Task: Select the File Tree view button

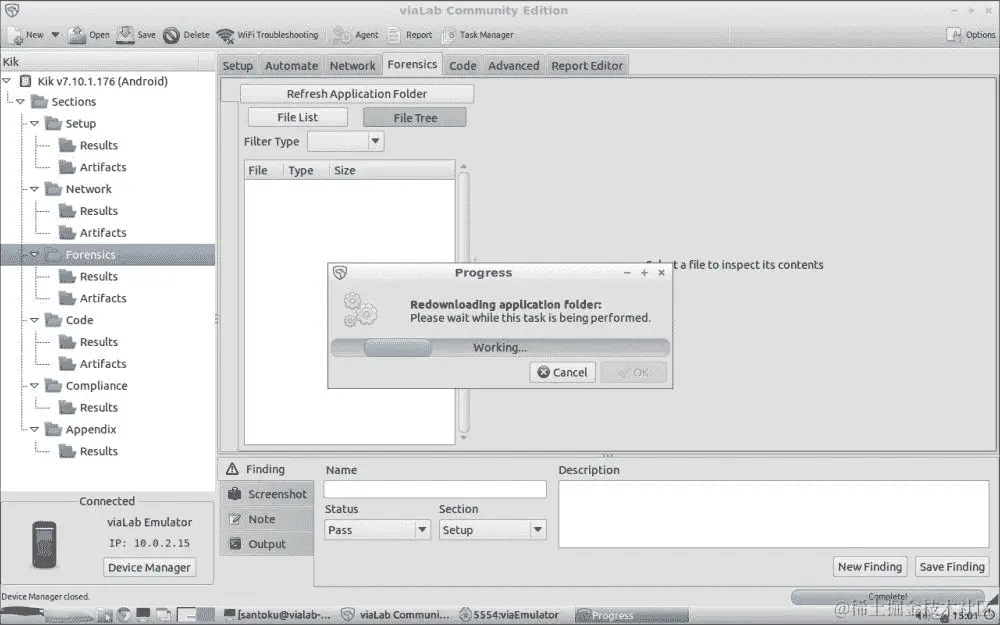Action: [x=415, y=117]
